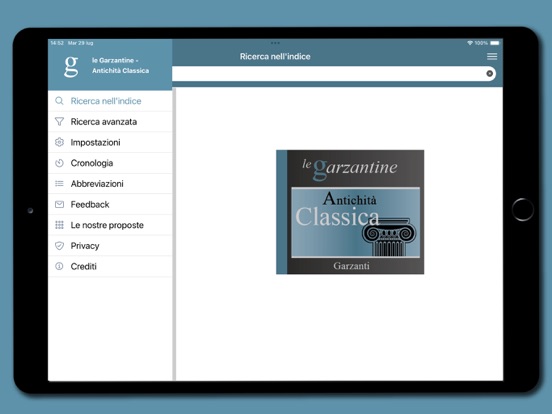Click the magnifier icon beside Ricerca nell'indice

[x=59, y=101]
